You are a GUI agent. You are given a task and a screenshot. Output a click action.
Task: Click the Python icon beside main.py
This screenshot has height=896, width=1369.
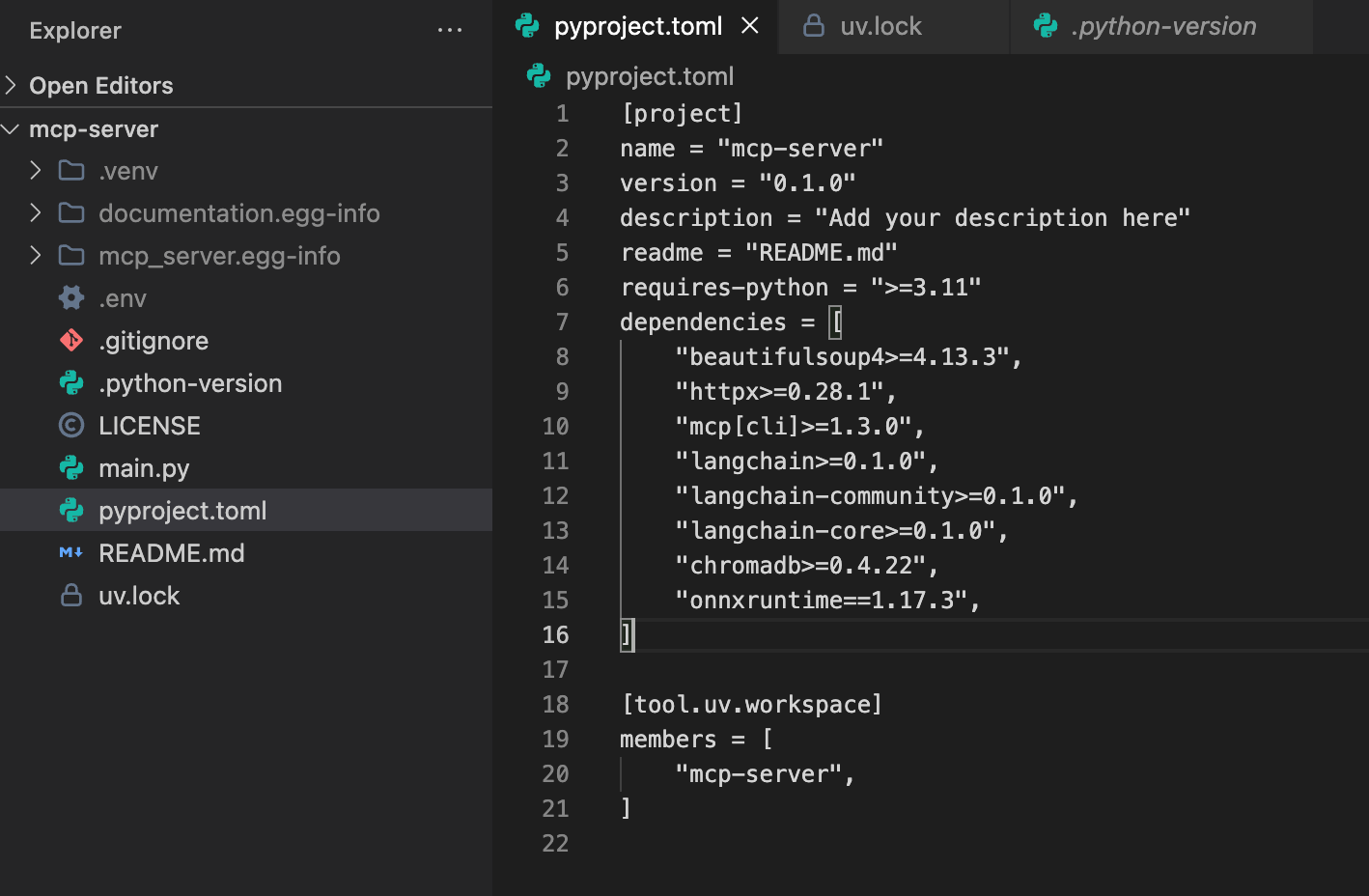point(71,467)
